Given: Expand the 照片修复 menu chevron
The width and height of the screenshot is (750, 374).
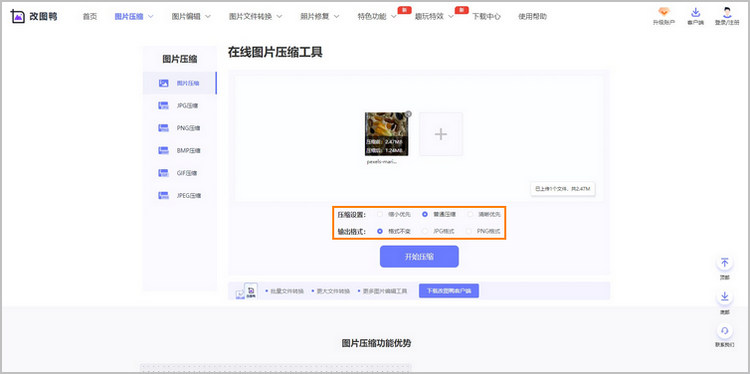Looking at the screenshot, I should pyautogui.click(x=336, y=17).
